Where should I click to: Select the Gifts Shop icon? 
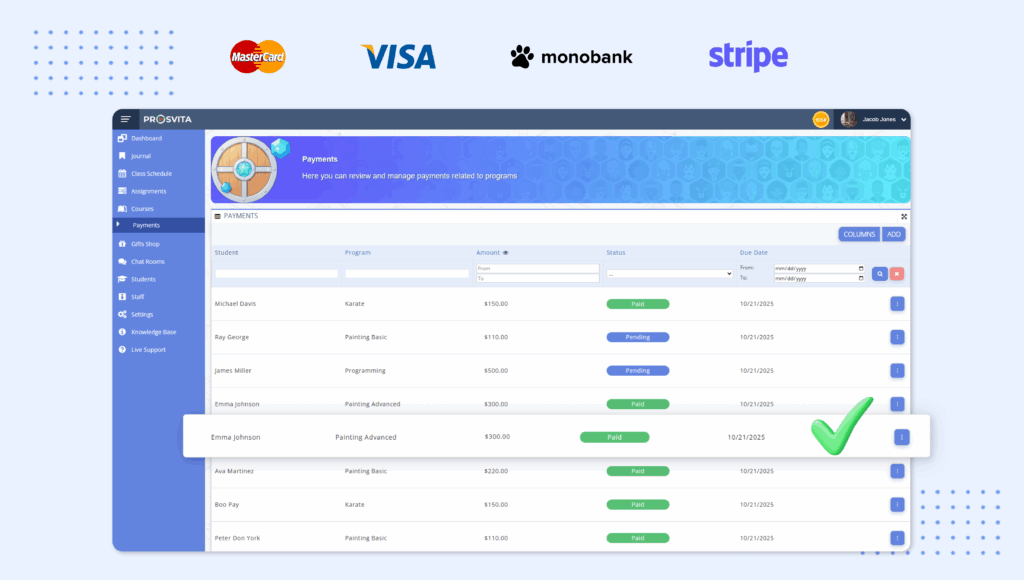pos(120,244)
